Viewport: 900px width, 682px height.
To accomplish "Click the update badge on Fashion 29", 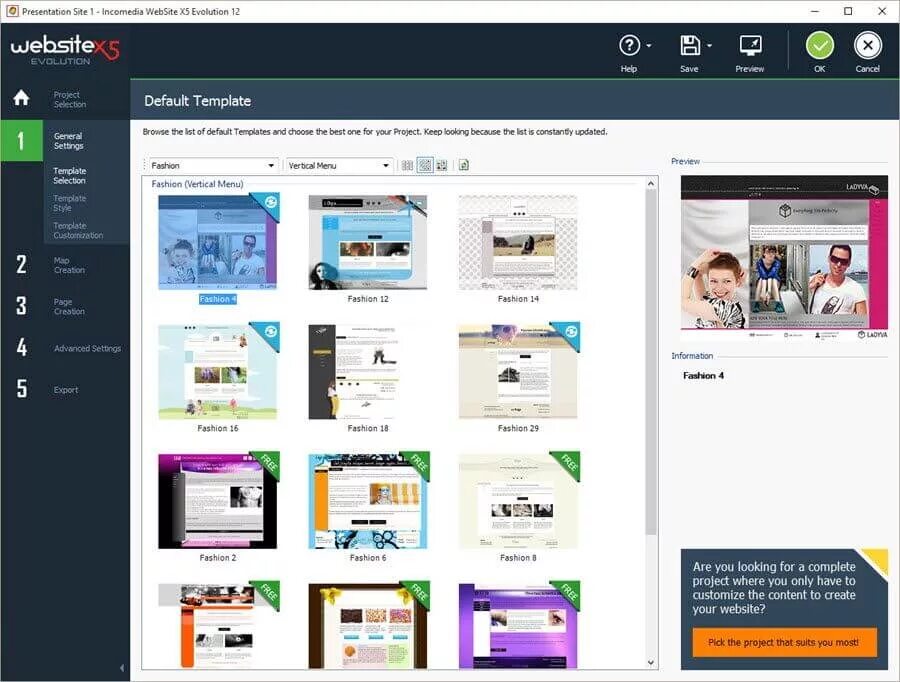I will point(571,332).
